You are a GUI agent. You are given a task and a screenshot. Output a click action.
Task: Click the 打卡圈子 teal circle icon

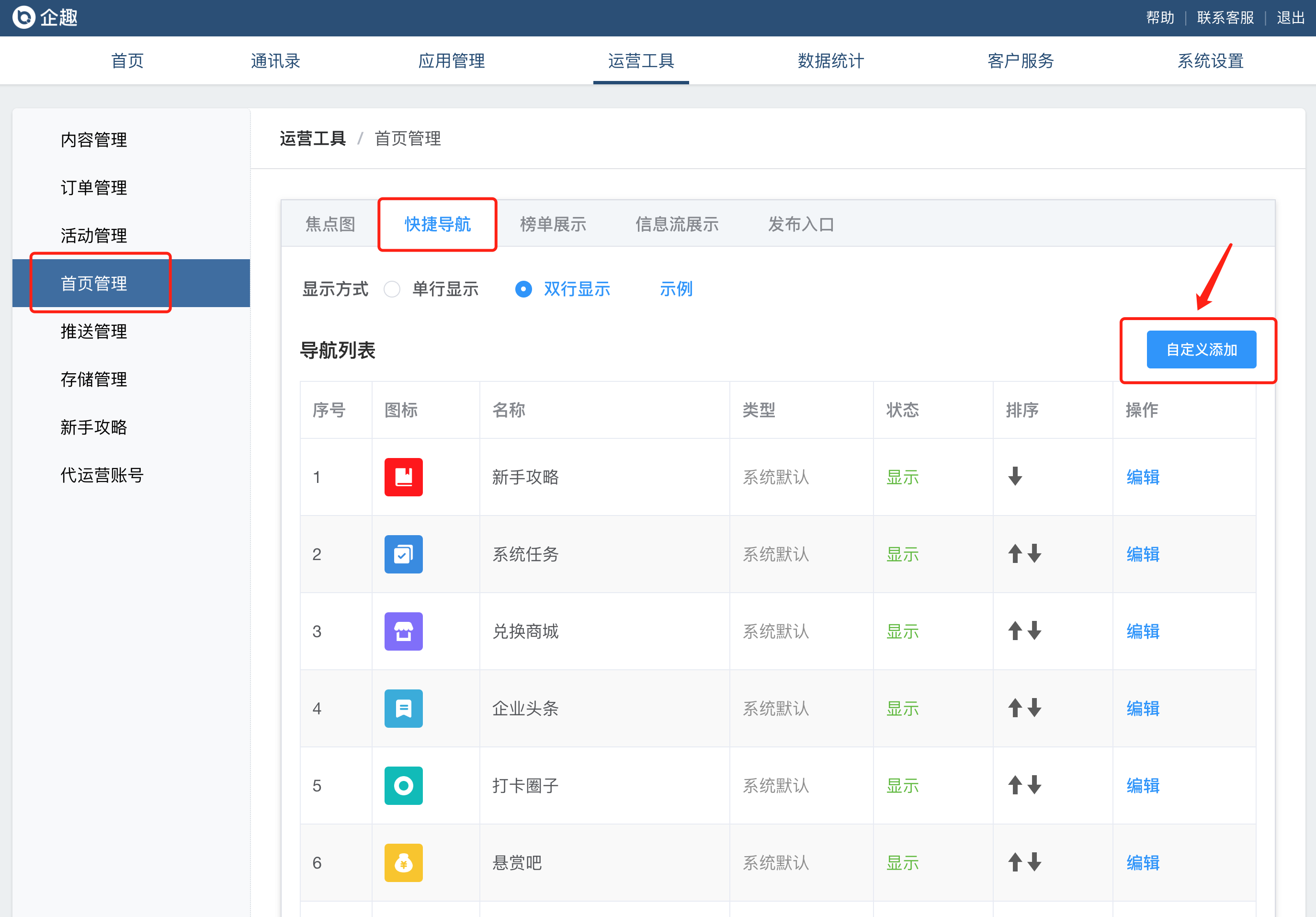point(404,786)
